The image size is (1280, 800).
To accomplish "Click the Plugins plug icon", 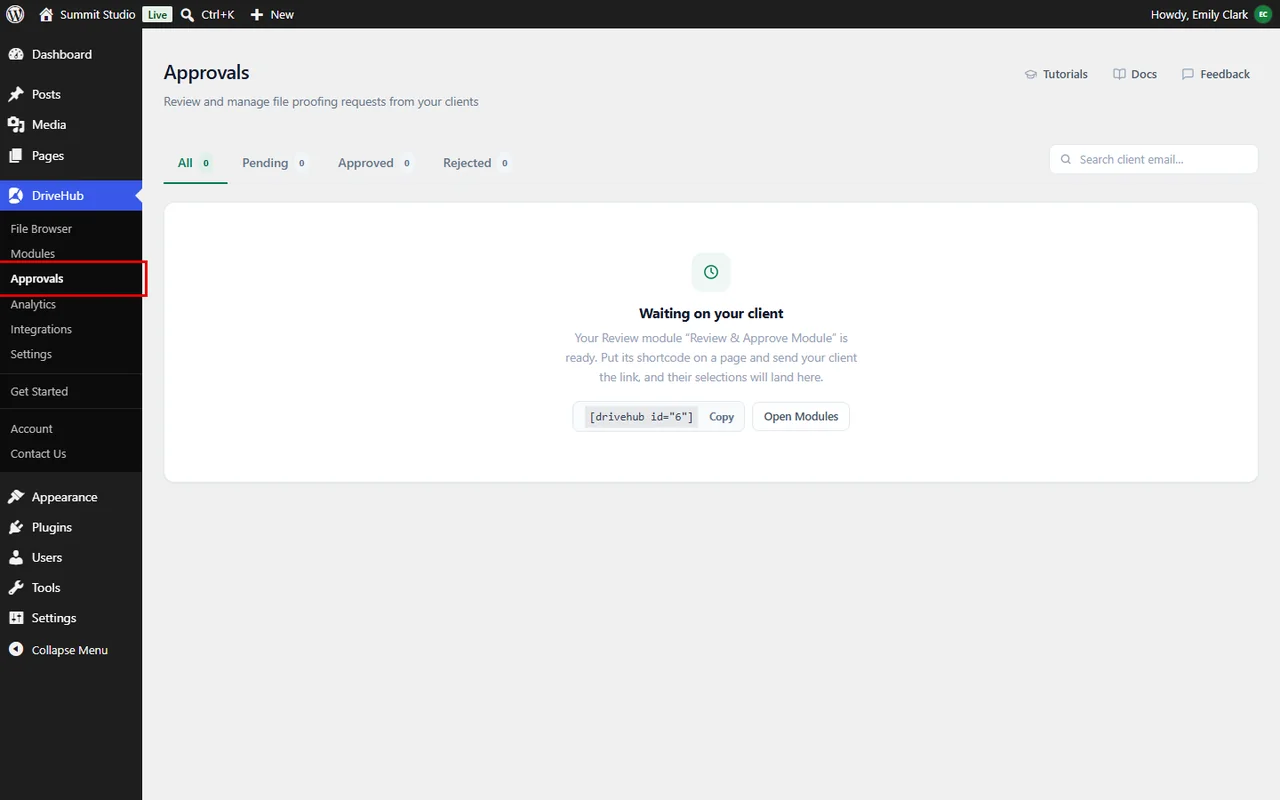I will [16, 527].
